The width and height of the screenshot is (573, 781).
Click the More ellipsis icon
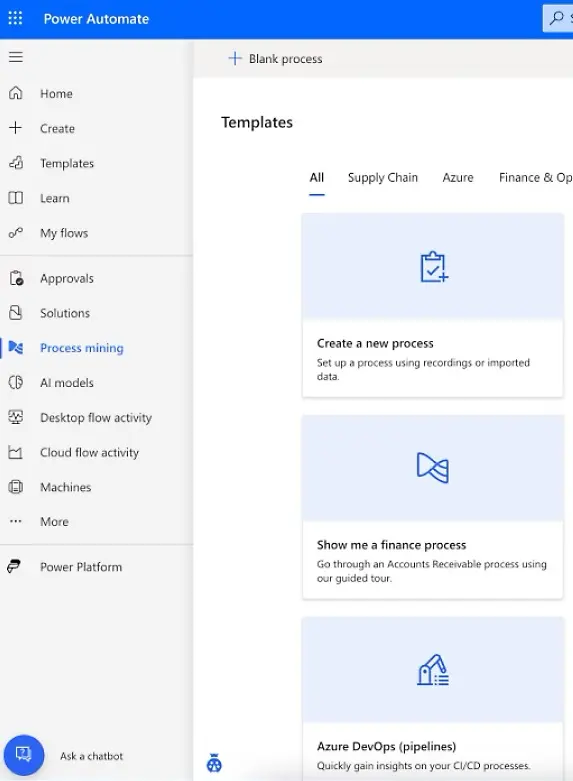click(x=15, y=521)
